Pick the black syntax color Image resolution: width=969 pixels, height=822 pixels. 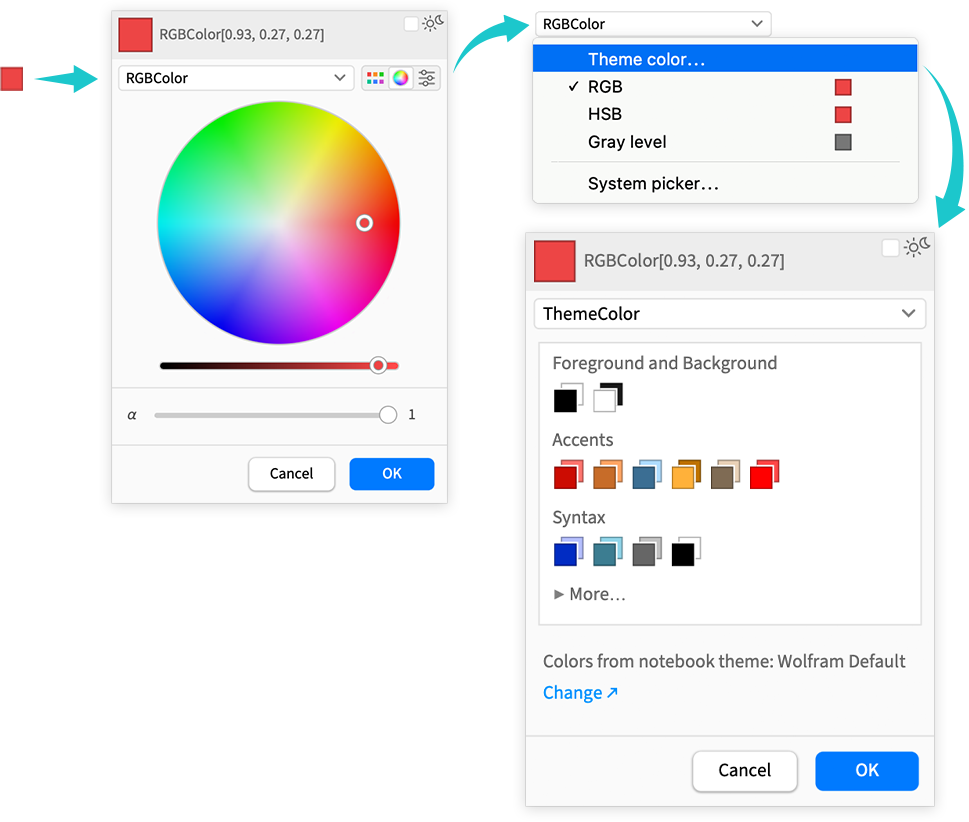pyautogui.click(x=686, y=552)
